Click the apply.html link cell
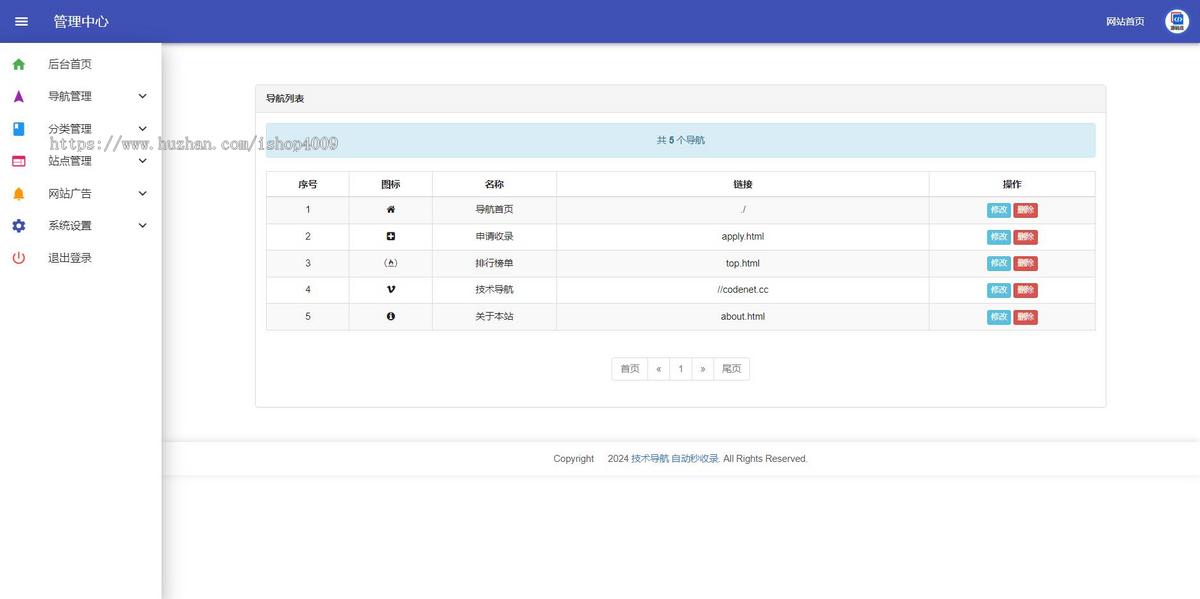Image resolution: width=1200 pixels, height=599 pixels. point(743,237)
